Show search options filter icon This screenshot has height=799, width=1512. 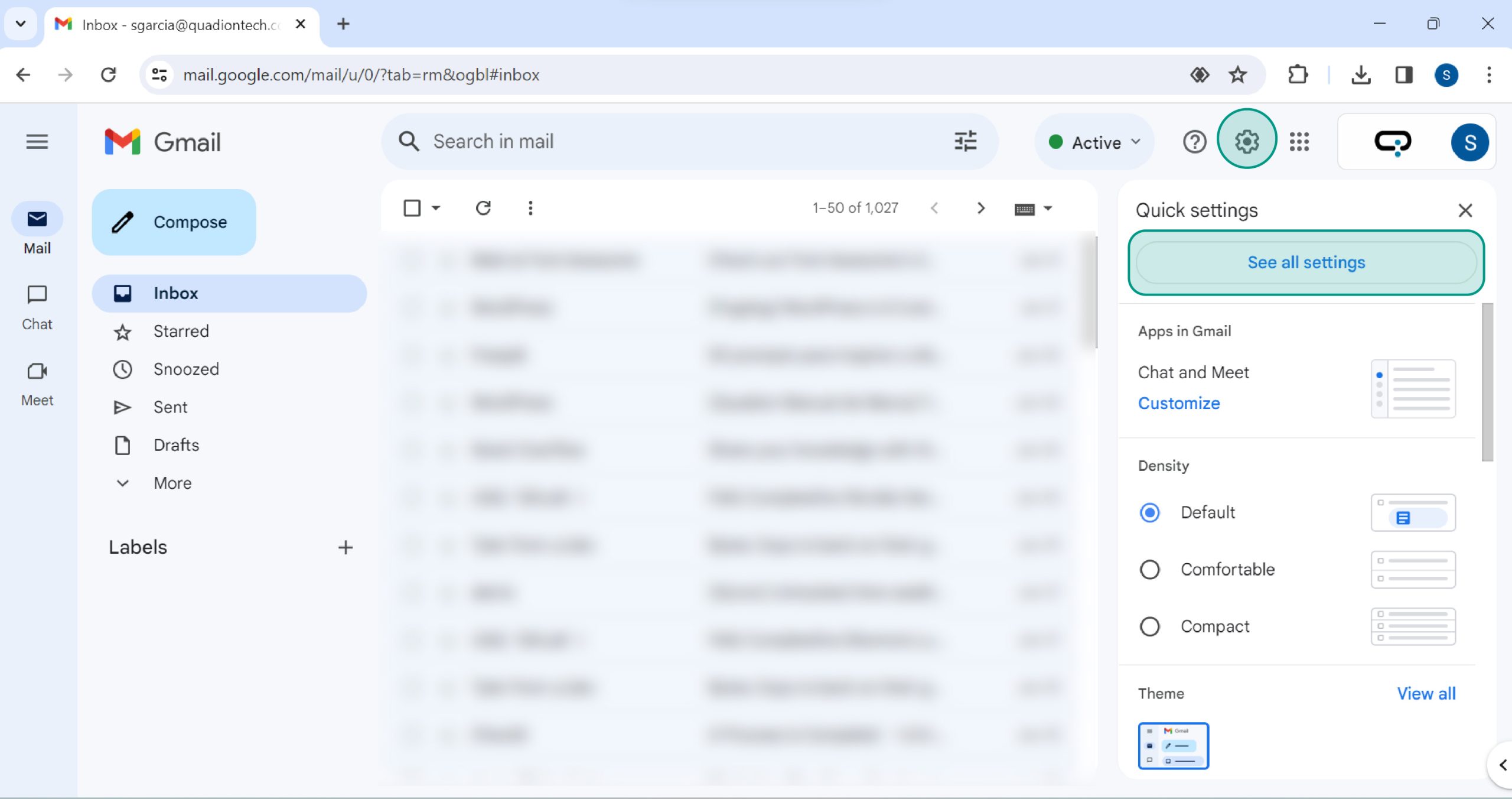pos(965,141)
